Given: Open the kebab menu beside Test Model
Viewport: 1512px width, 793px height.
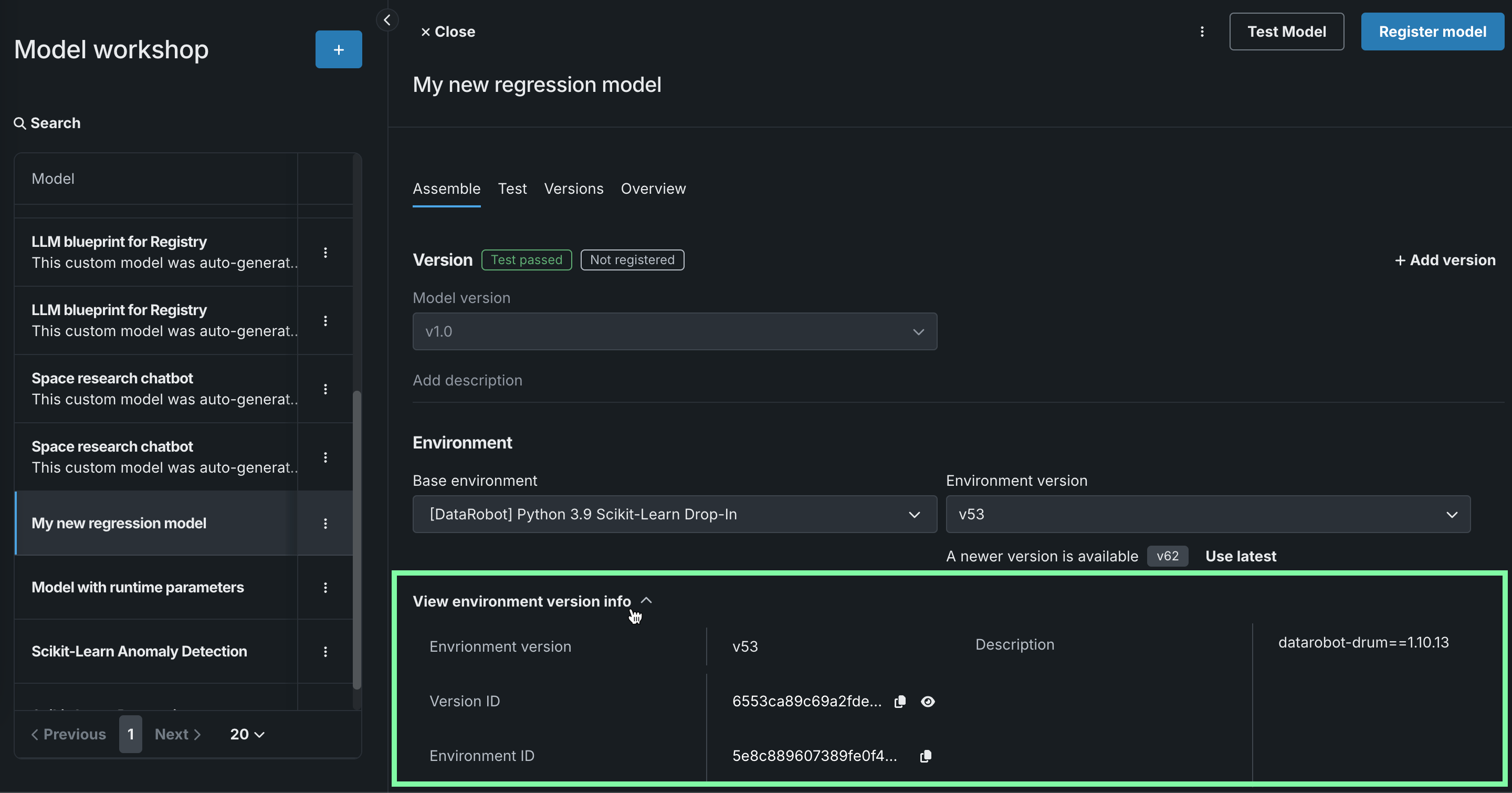Looking at the screenshot, I should pyautogui.click(x=1202, y=32).
